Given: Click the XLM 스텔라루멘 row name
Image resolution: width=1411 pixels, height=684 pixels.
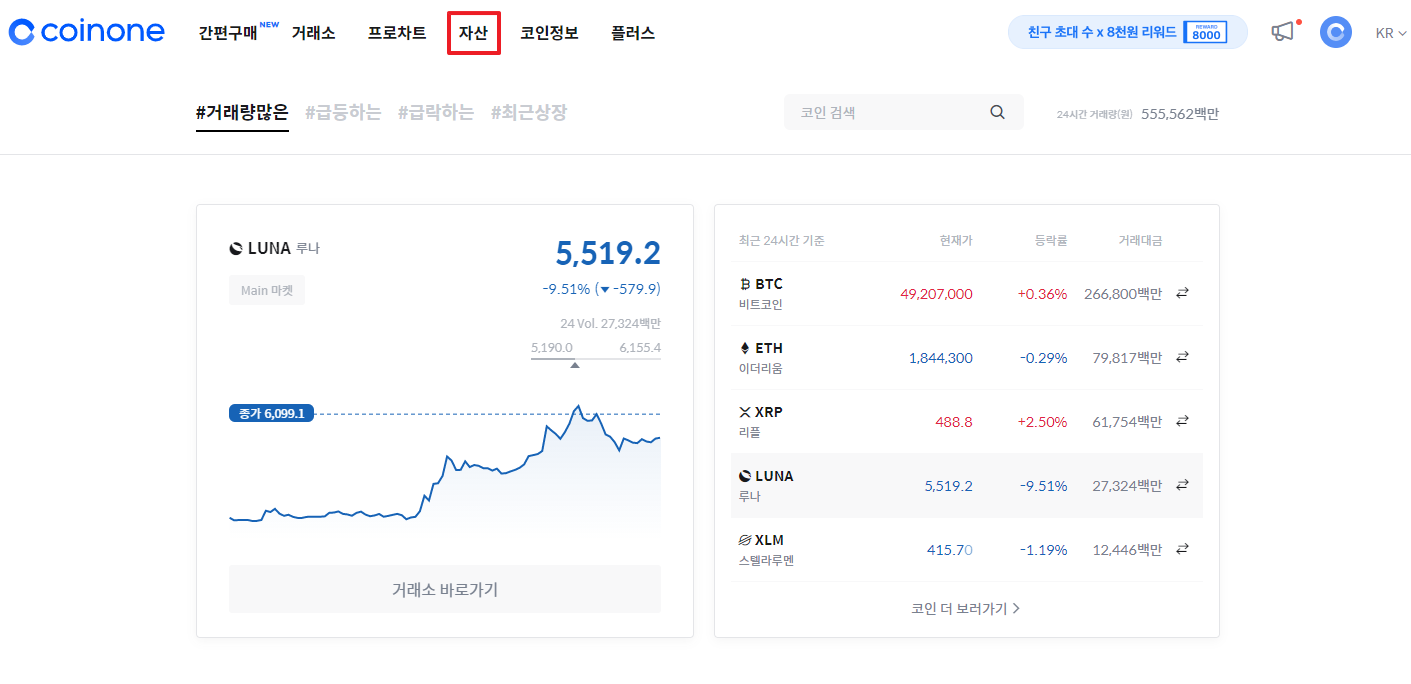Looking at the screenshot, I should [766, 549].
